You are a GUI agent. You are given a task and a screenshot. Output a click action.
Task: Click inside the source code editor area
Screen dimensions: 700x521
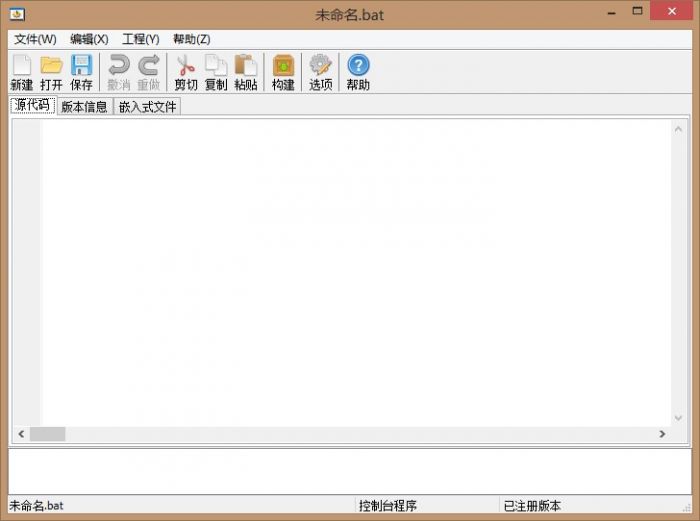[x=356, y=272]
